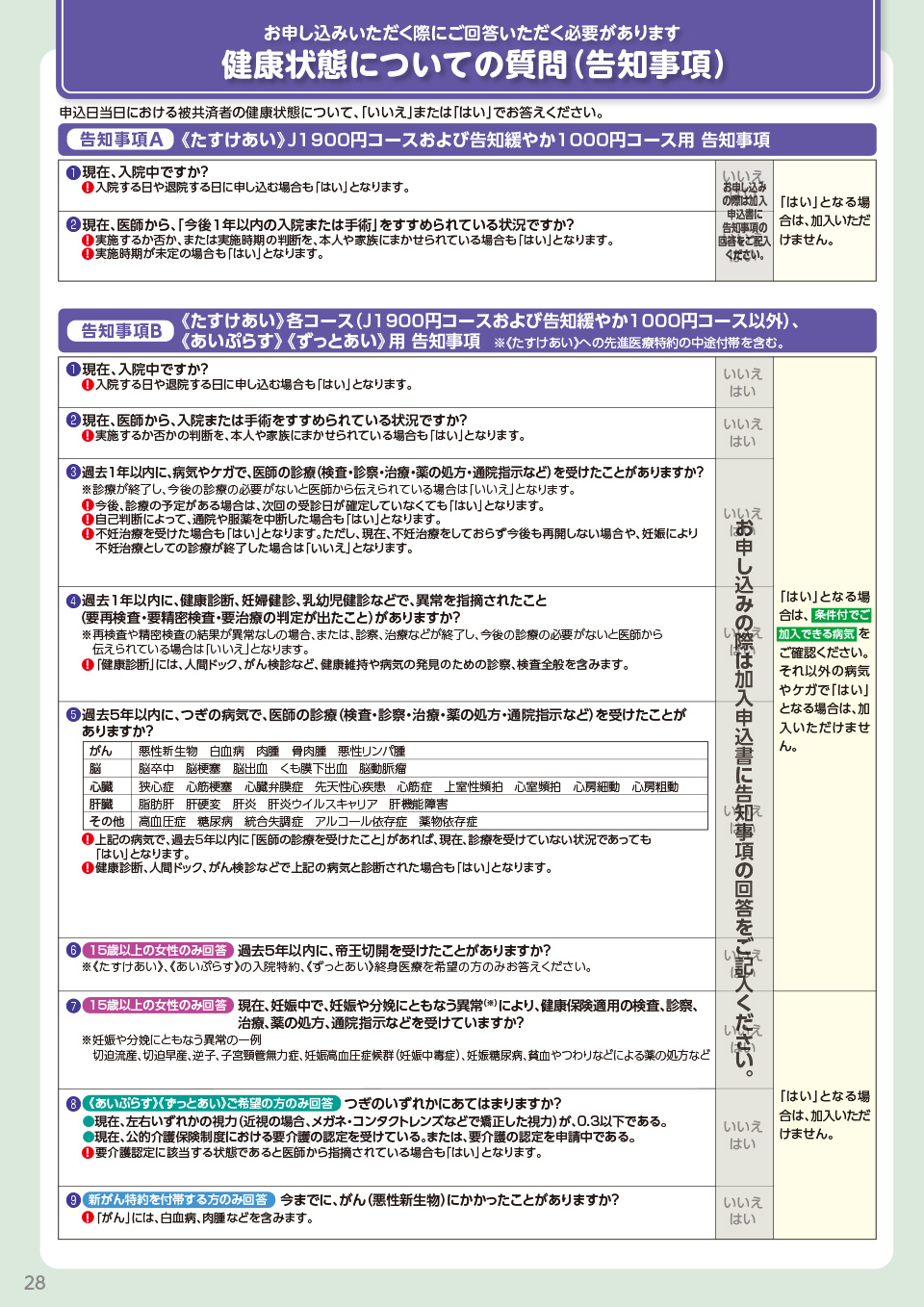Select はい for question 9 cancer history
This screenshot has height=1307, width=924.
(x=742, y=1219)
